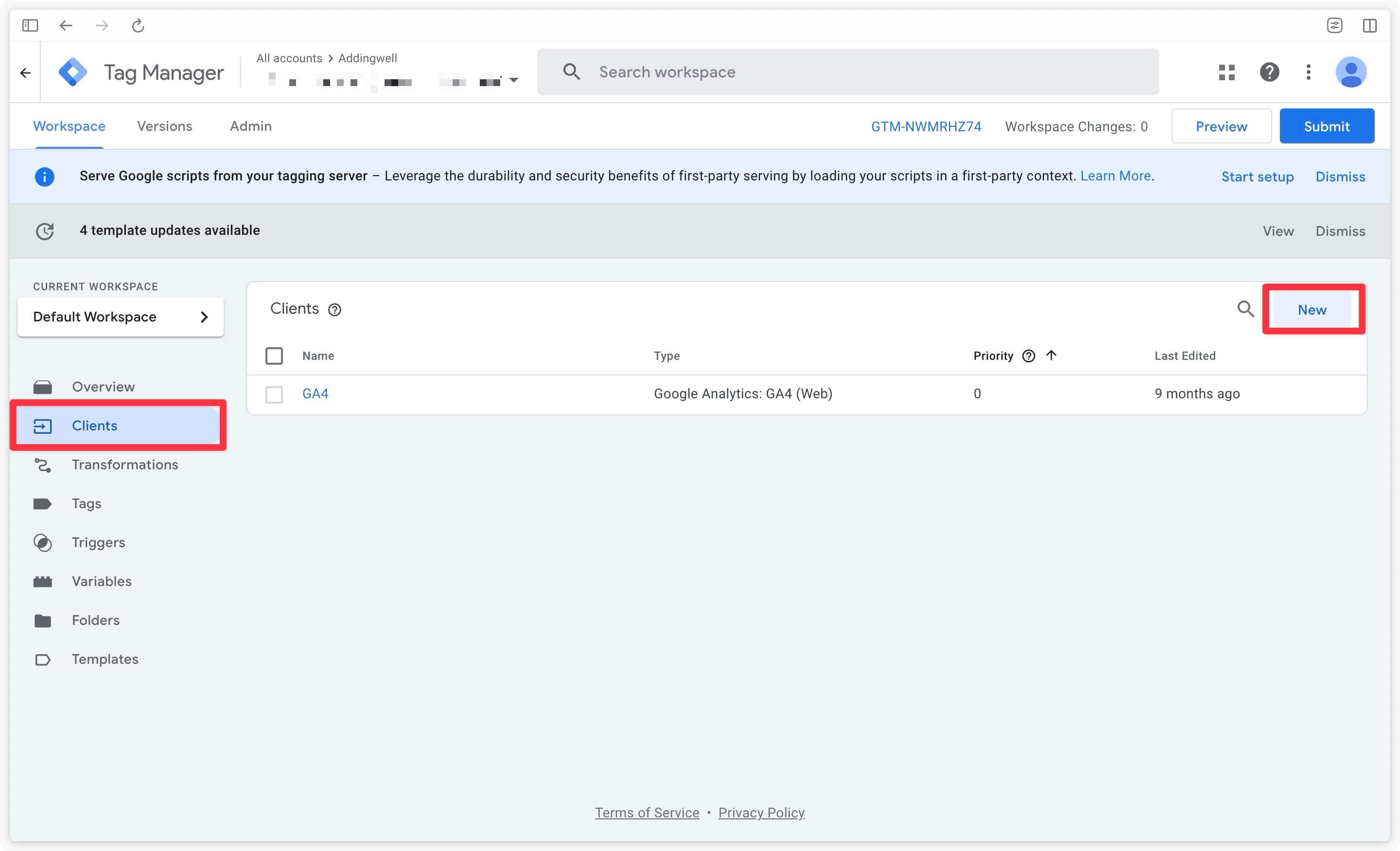1400x851 pixels.
Task: Click the Triggers sidebar icon
Action: click(x=43, y=543)
